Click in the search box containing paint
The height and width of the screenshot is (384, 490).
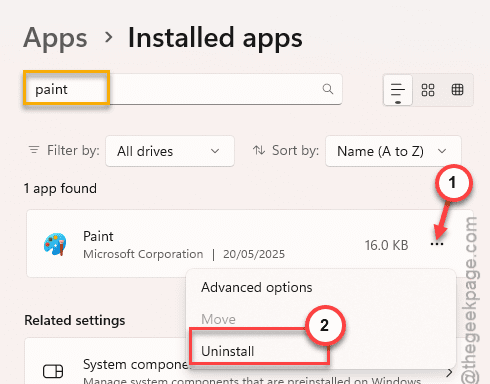[183, 89]
